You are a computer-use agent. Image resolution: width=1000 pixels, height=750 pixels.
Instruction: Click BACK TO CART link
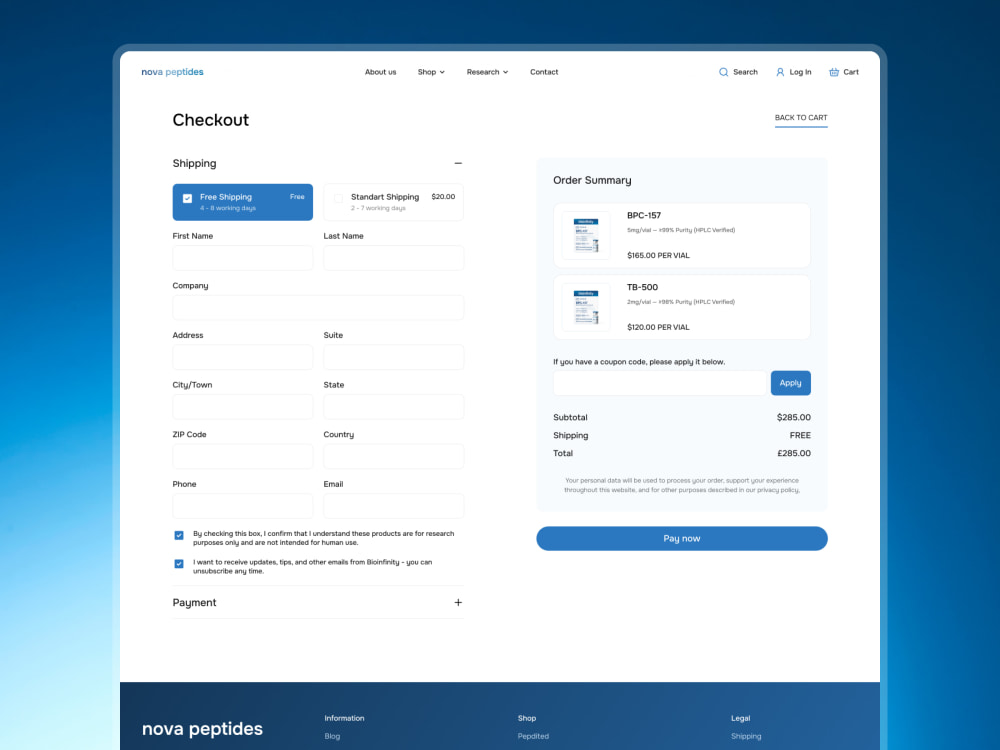click(801, 118)
